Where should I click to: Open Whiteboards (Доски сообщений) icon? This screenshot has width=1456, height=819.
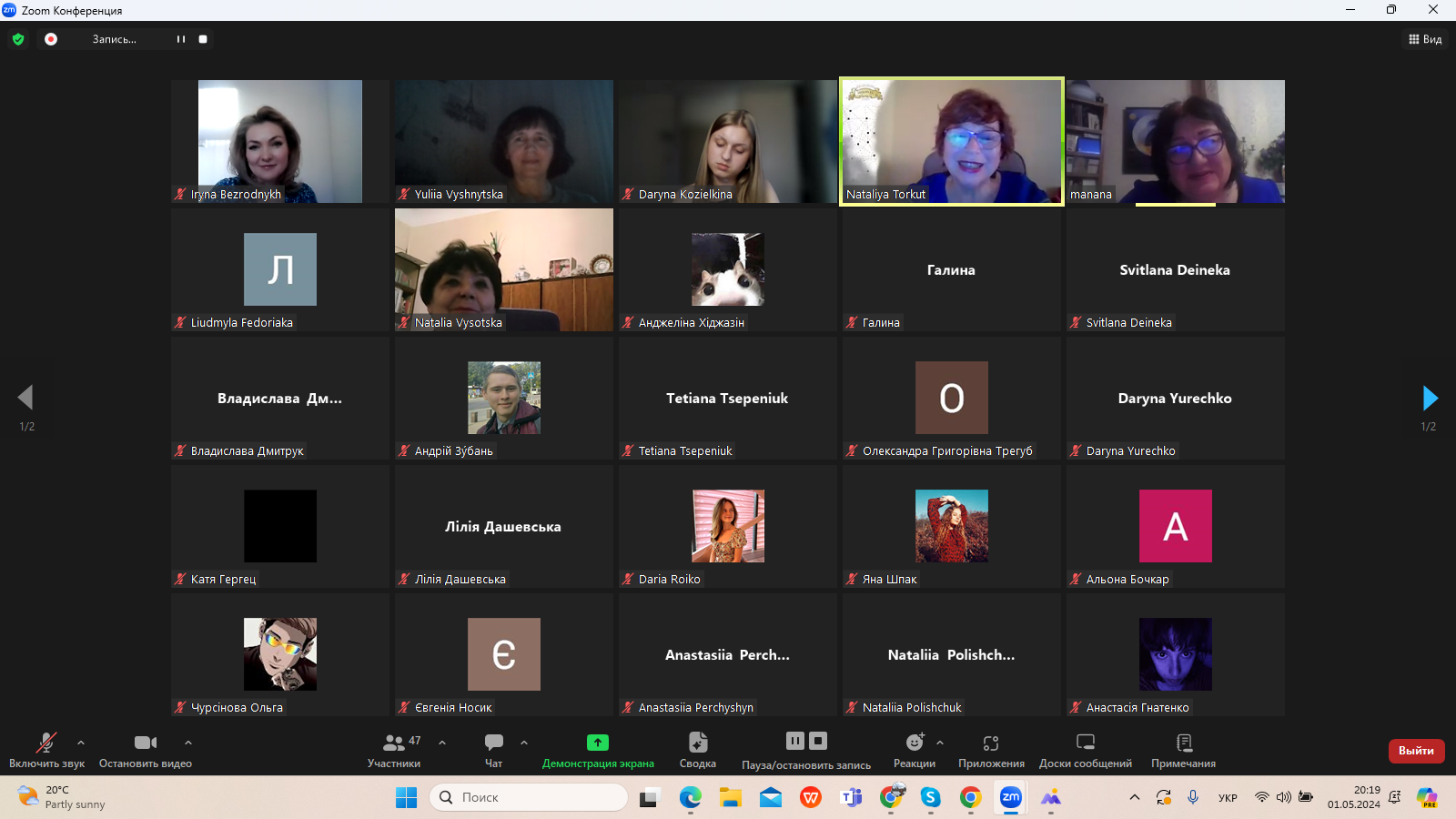click(x=1085, y=743)
